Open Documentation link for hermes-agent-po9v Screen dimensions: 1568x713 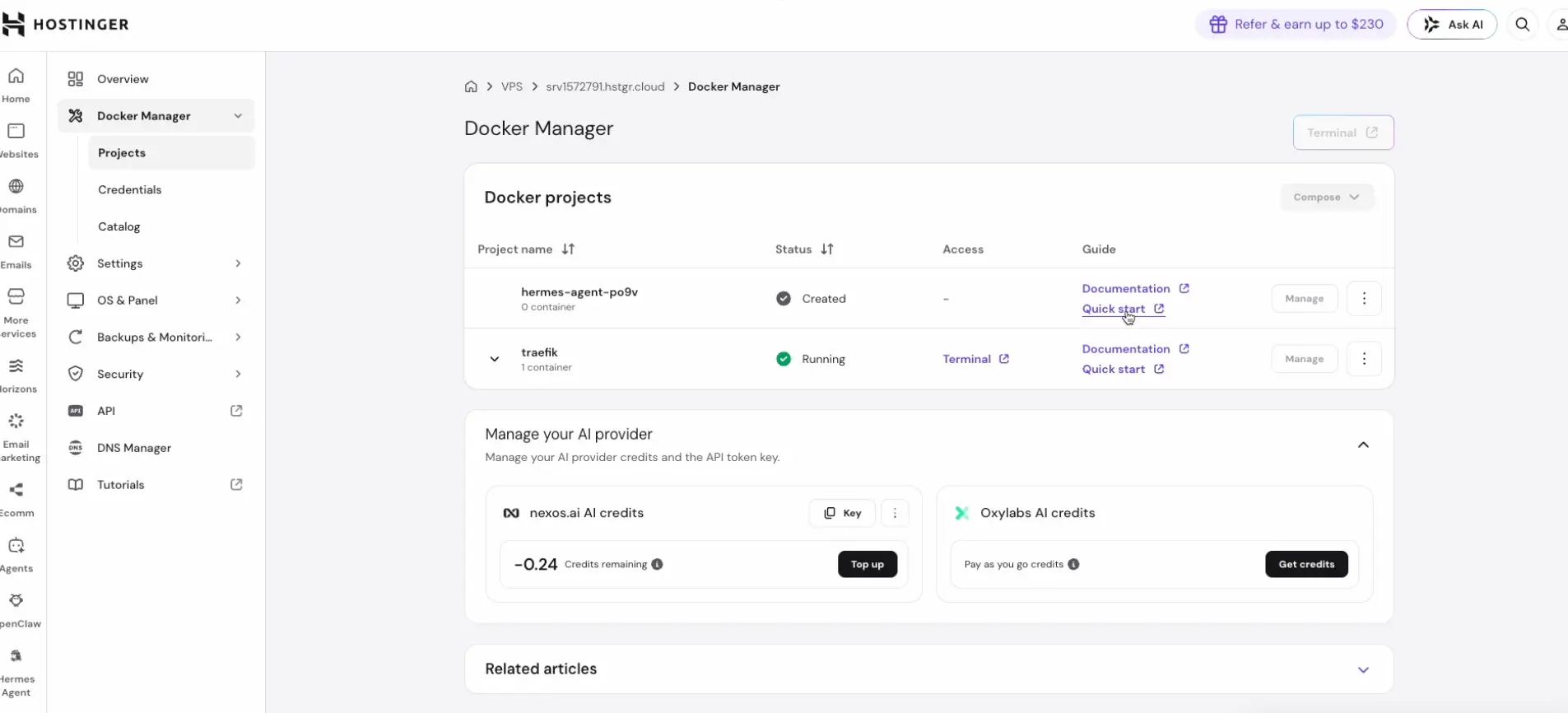(x=1135, y=289)
